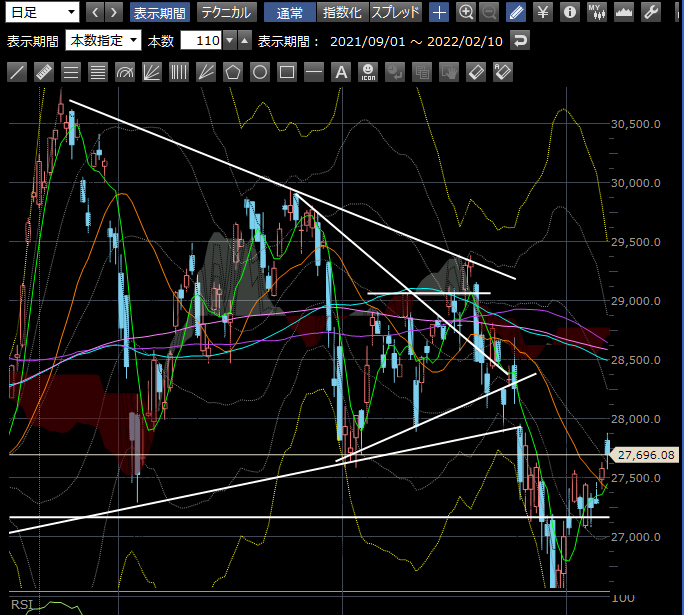Image resolution: width=684 pixels, height=615 pixels.
Task: Choose the pentagon shape drawing tool
Action: tap(233, 72)
